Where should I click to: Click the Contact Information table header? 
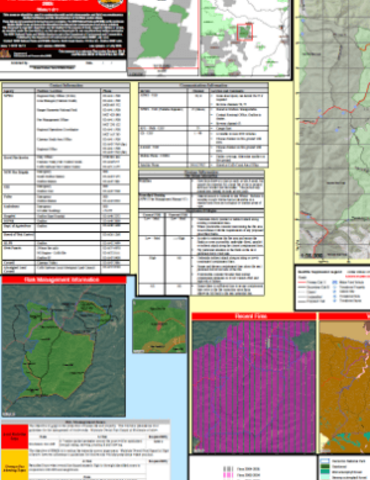pos(66,85)
